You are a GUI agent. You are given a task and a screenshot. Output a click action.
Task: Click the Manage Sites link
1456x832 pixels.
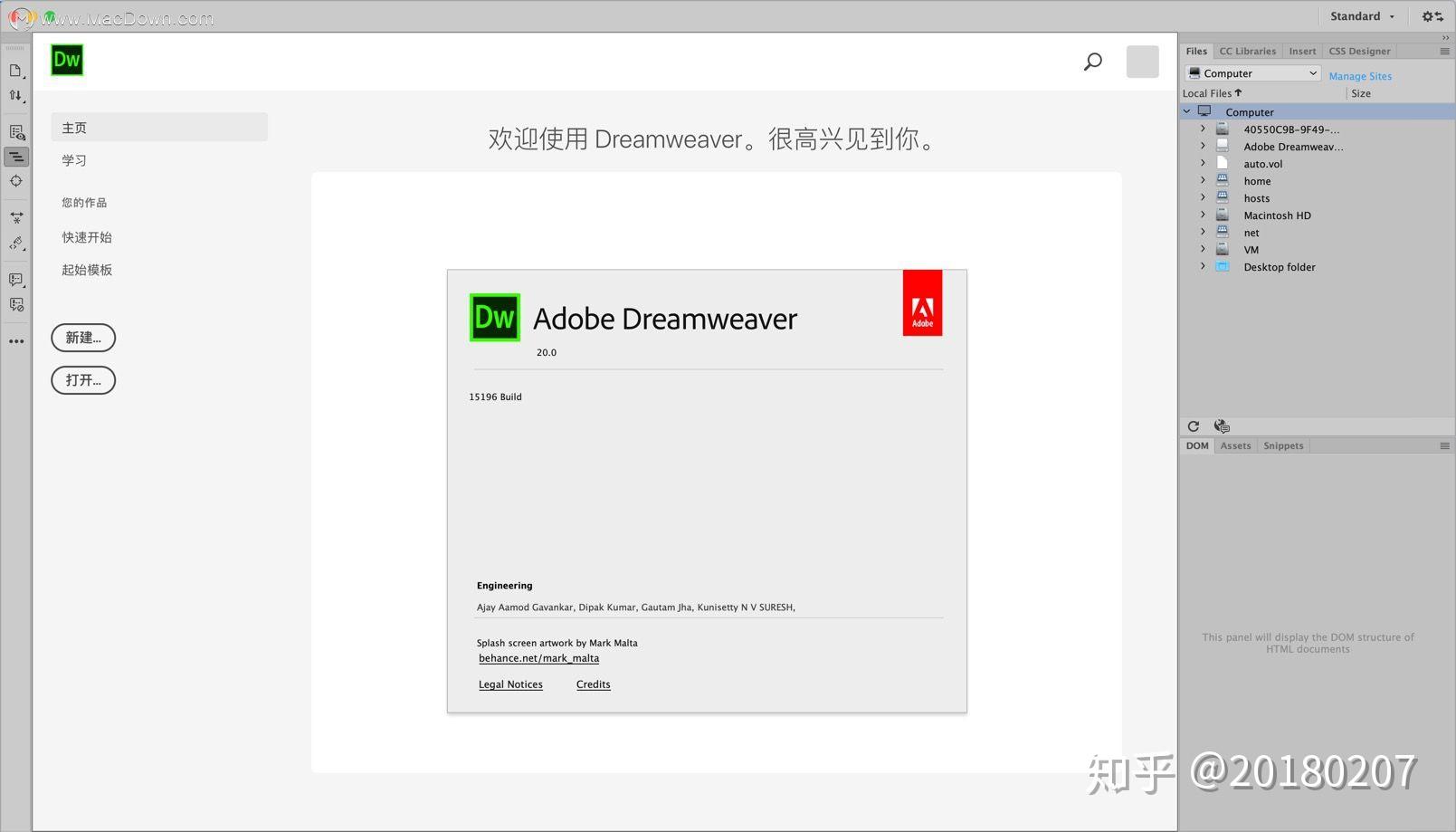(x=1360, y=76)
